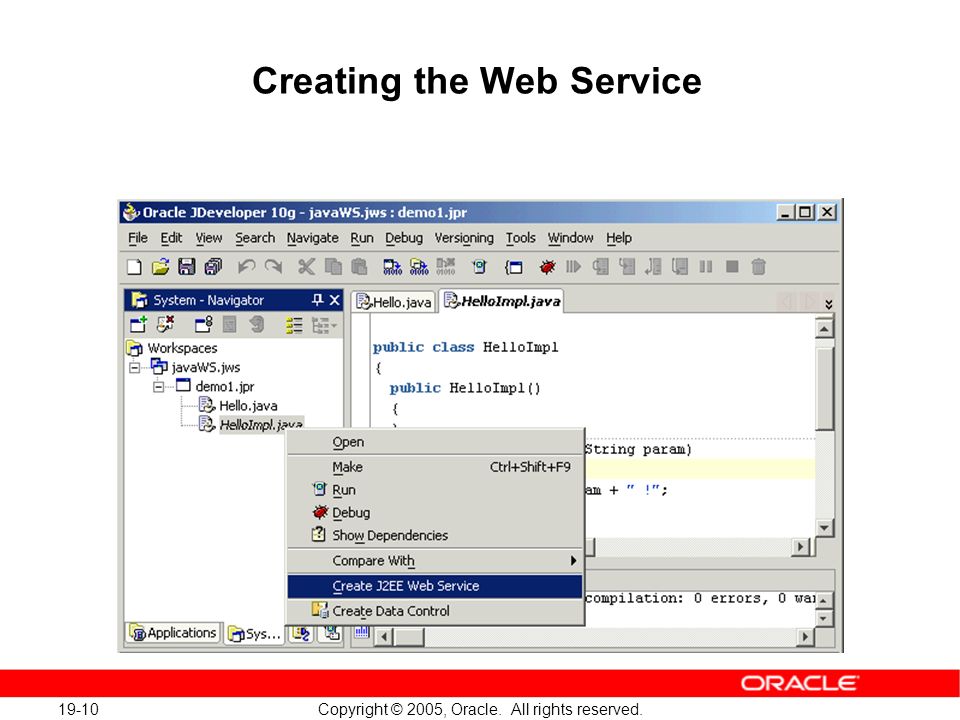Screen dimensions: 960x720
Task: Click the Run toolbar icon
Action: click(x=479, y=267)
